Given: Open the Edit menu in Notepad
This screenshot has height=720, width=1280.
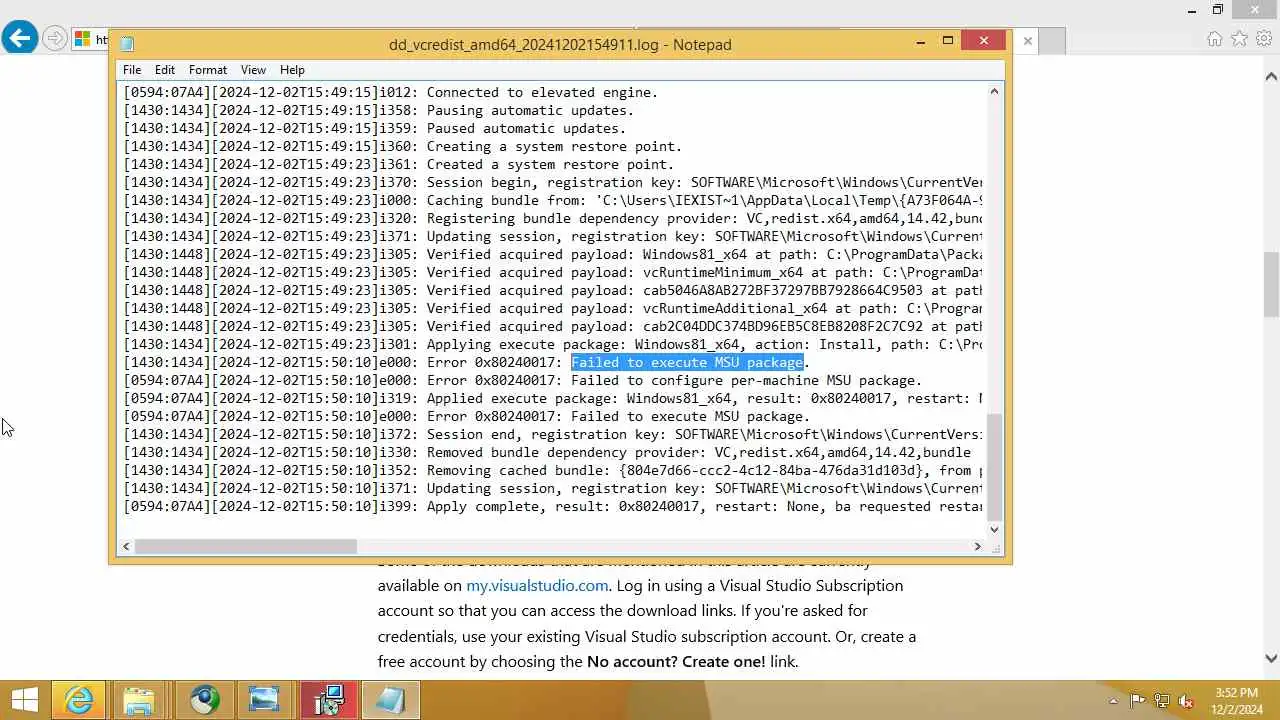Looking at the screenshot, I should (x=165, y=70).
